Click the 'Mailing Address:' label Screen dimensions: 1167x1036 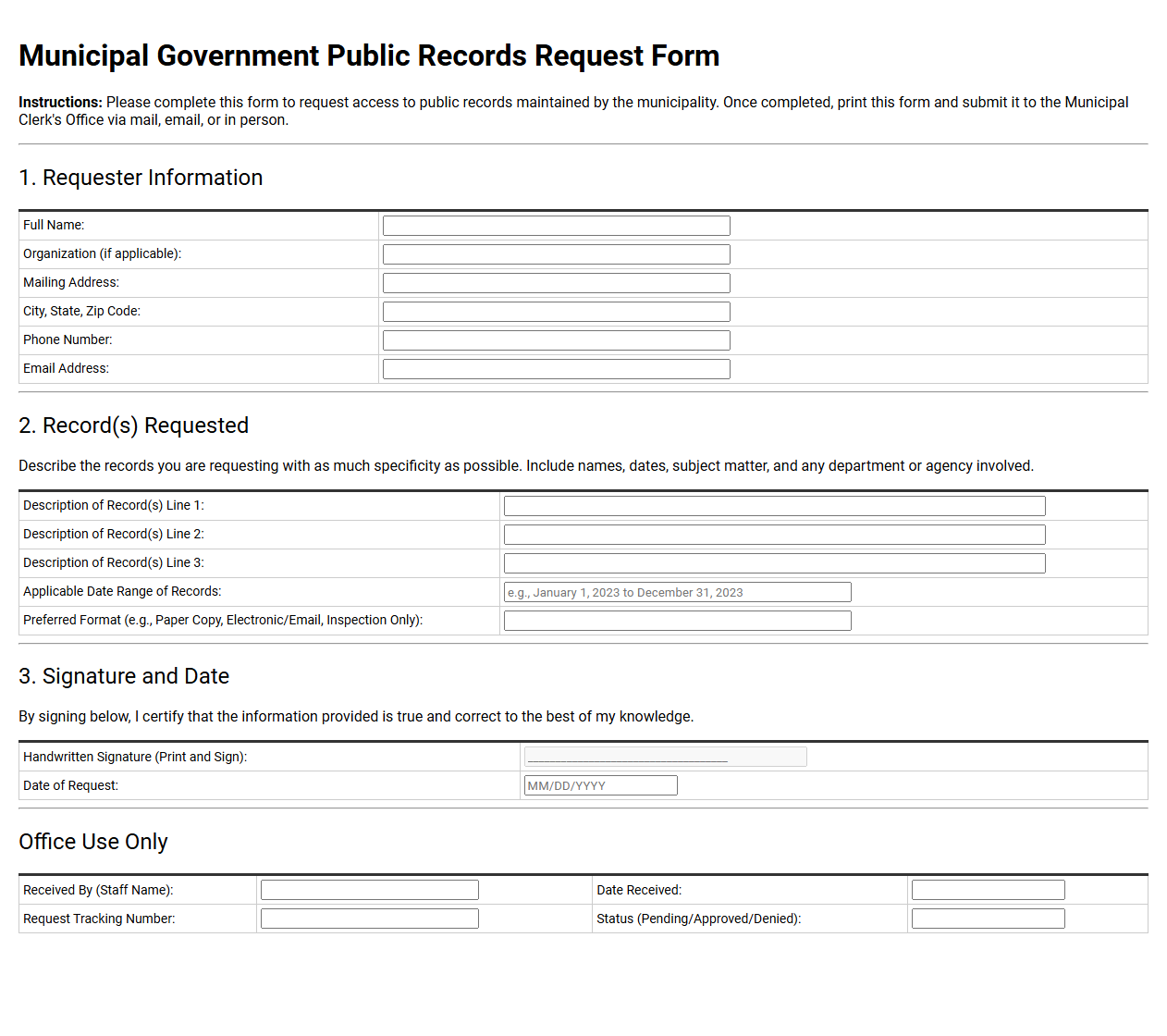(x=71, y=282)
